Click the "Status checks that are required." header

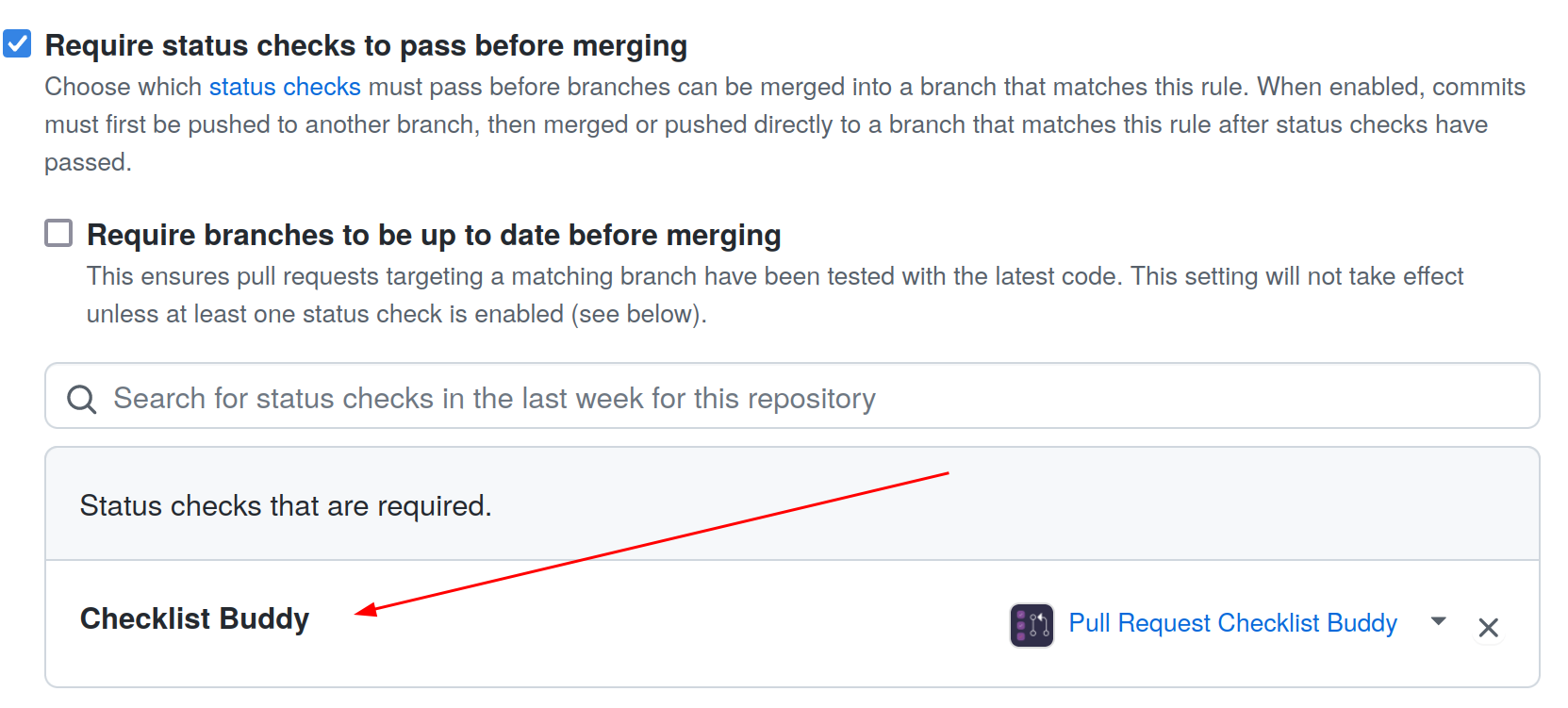tap(286, 506)
